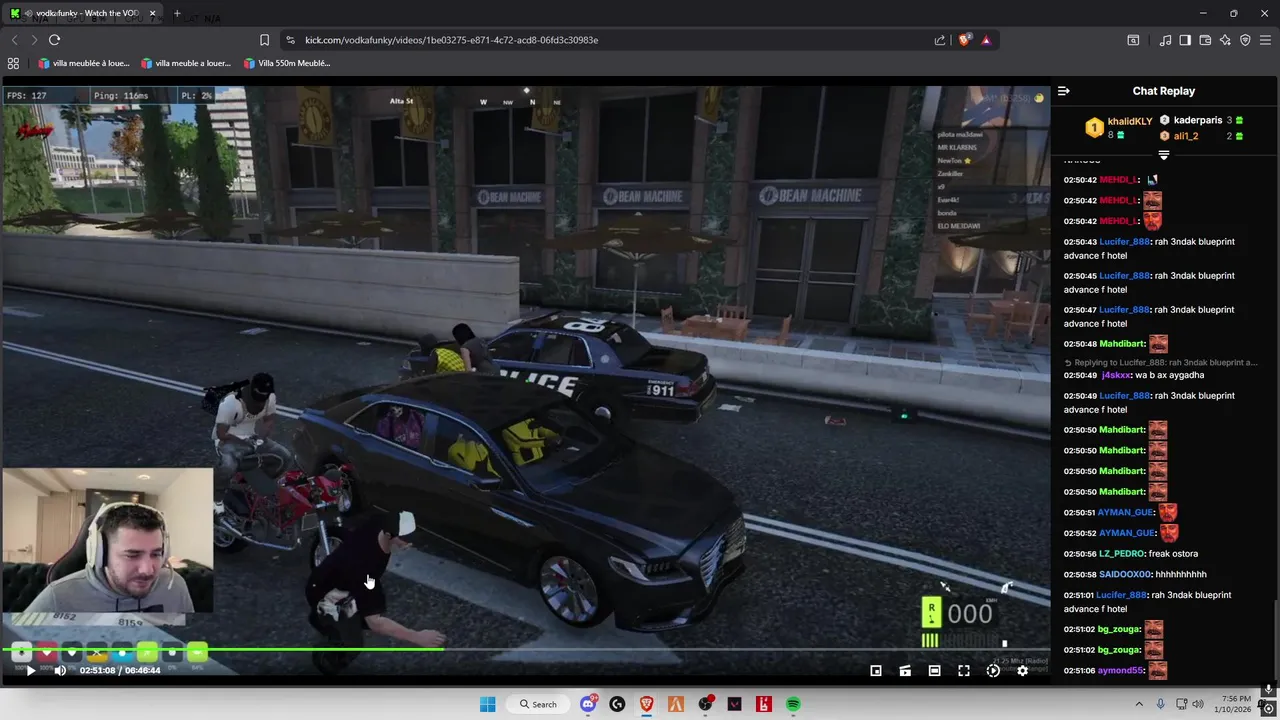Open the tab search icon in toolbar
This screenshot has height=720, width=1280.
tap(1133, 40)
